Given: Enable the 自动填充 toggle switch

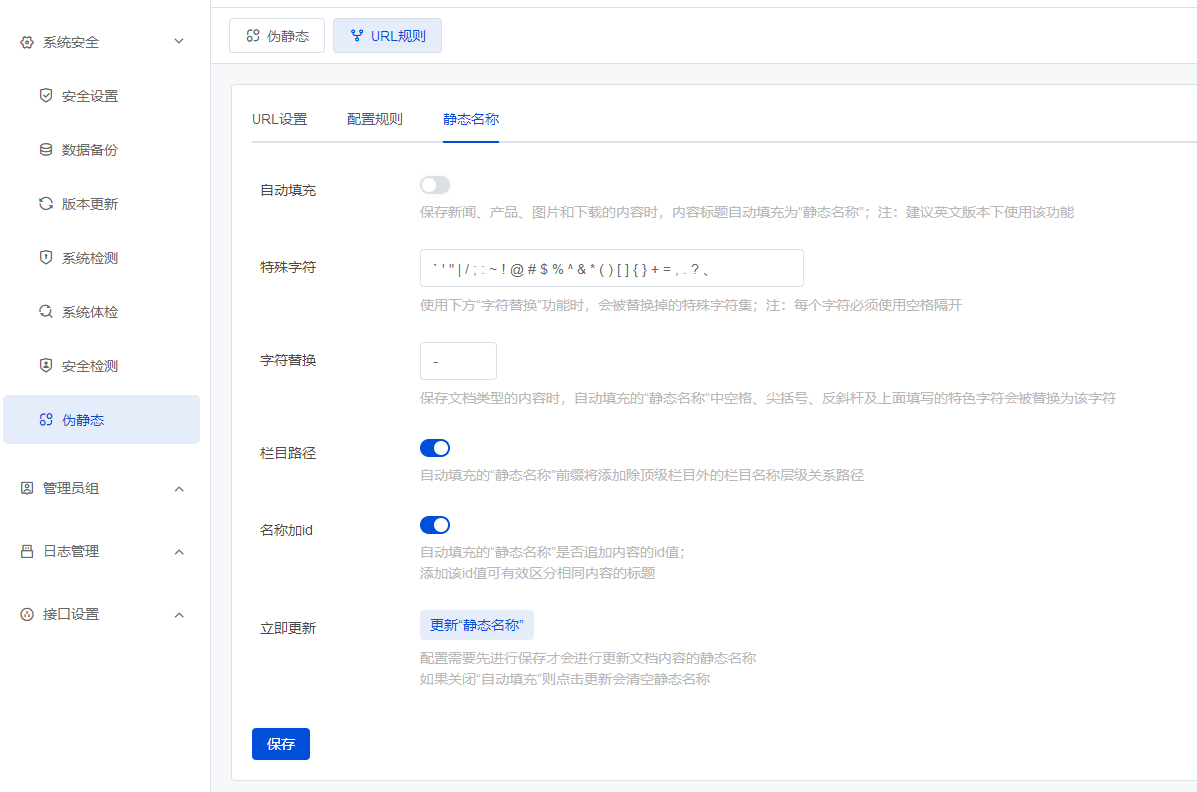Looking at the screenshot, I should pos(435,185).
